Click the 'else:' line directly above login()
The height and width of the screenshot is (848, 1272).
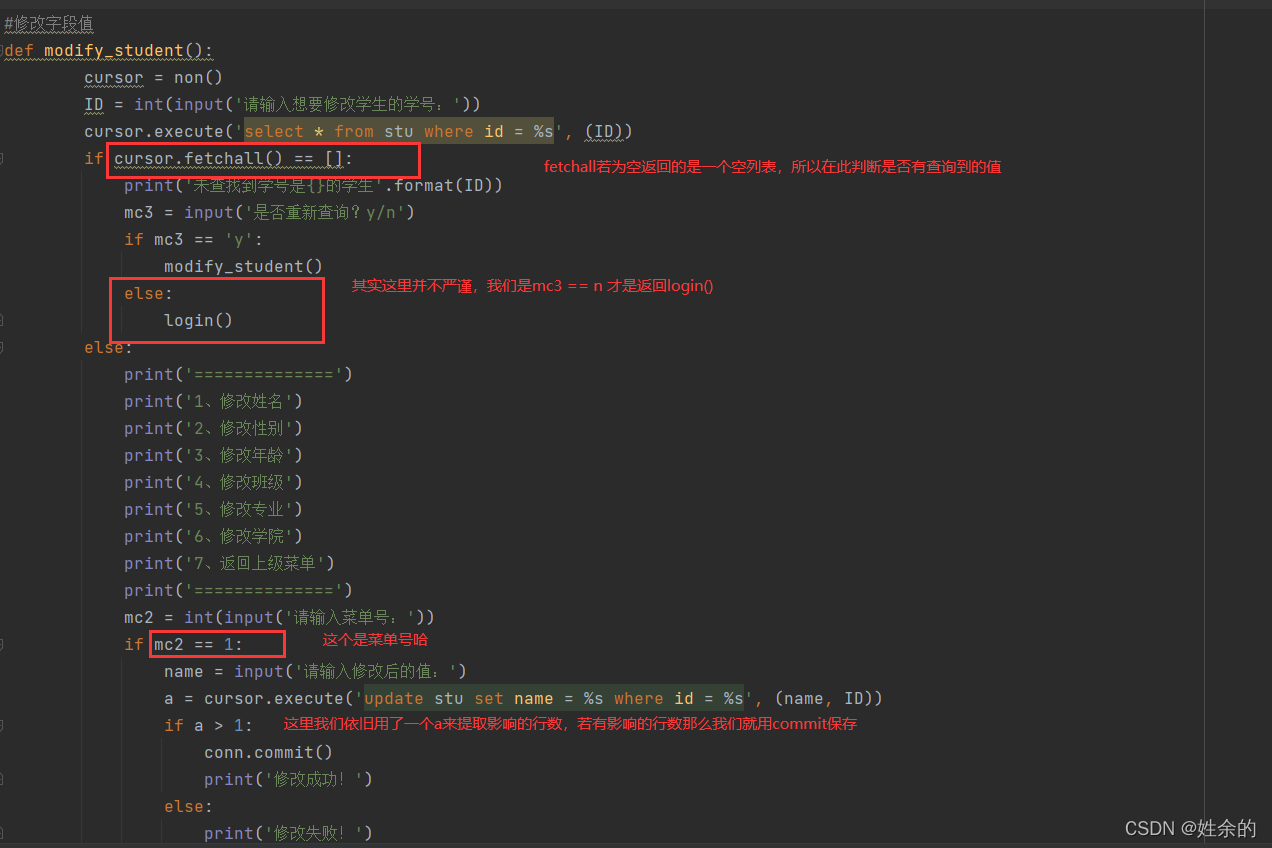[x=148, y=293]
